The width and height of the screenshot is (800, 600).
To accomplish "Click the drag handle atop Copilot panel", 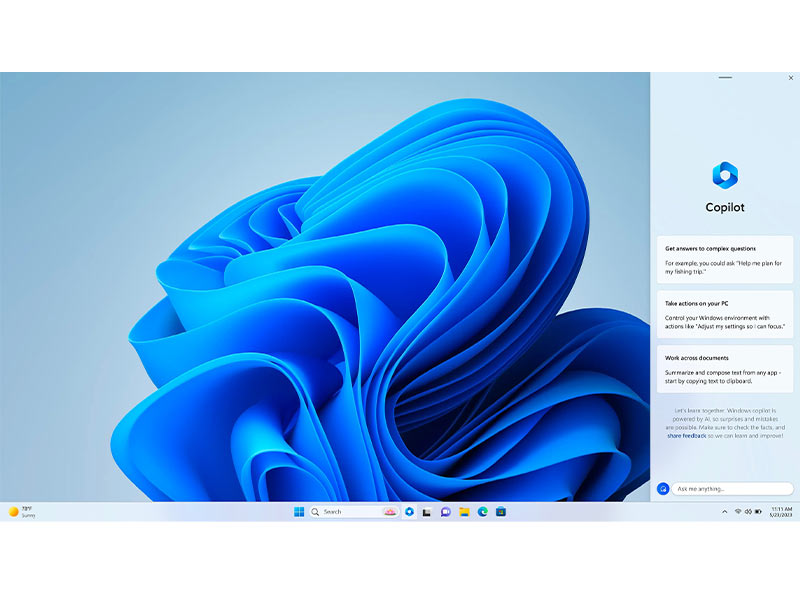I will click(x=725, y=78).
